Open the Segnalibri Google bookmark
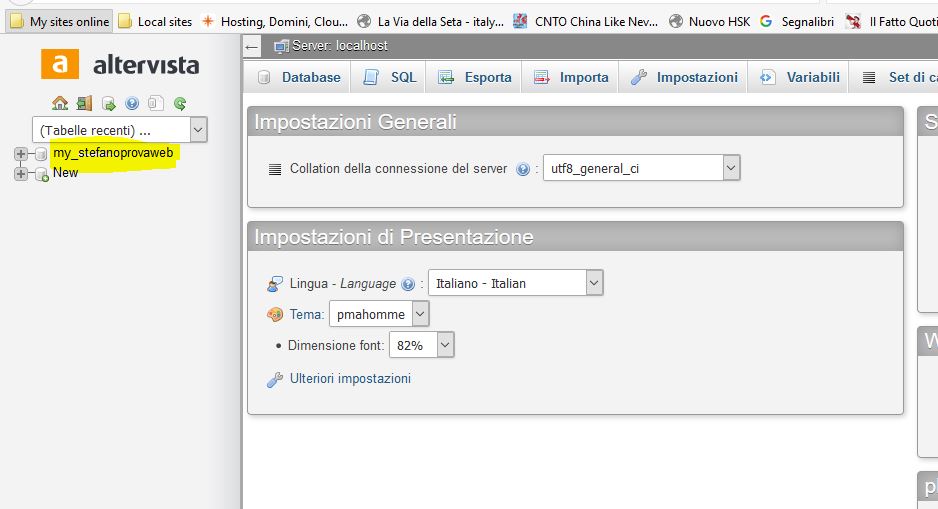 (797, 22)
